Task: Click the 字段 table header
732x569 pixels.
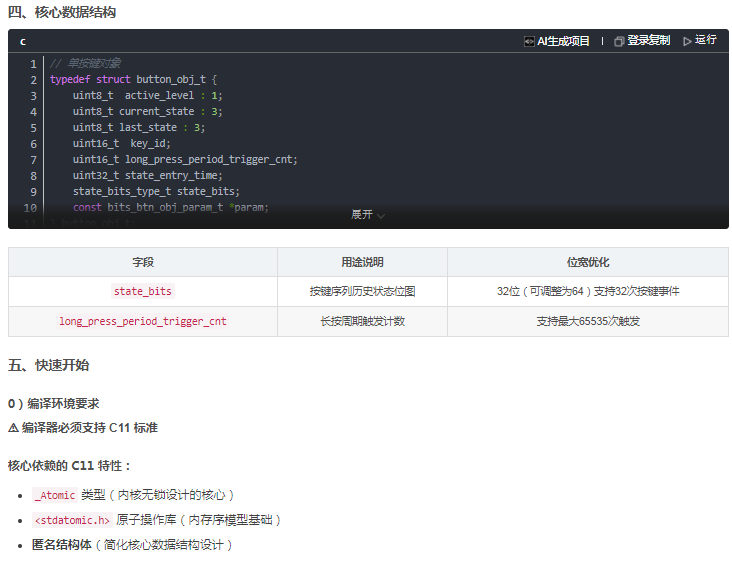Action: point(143,262)
